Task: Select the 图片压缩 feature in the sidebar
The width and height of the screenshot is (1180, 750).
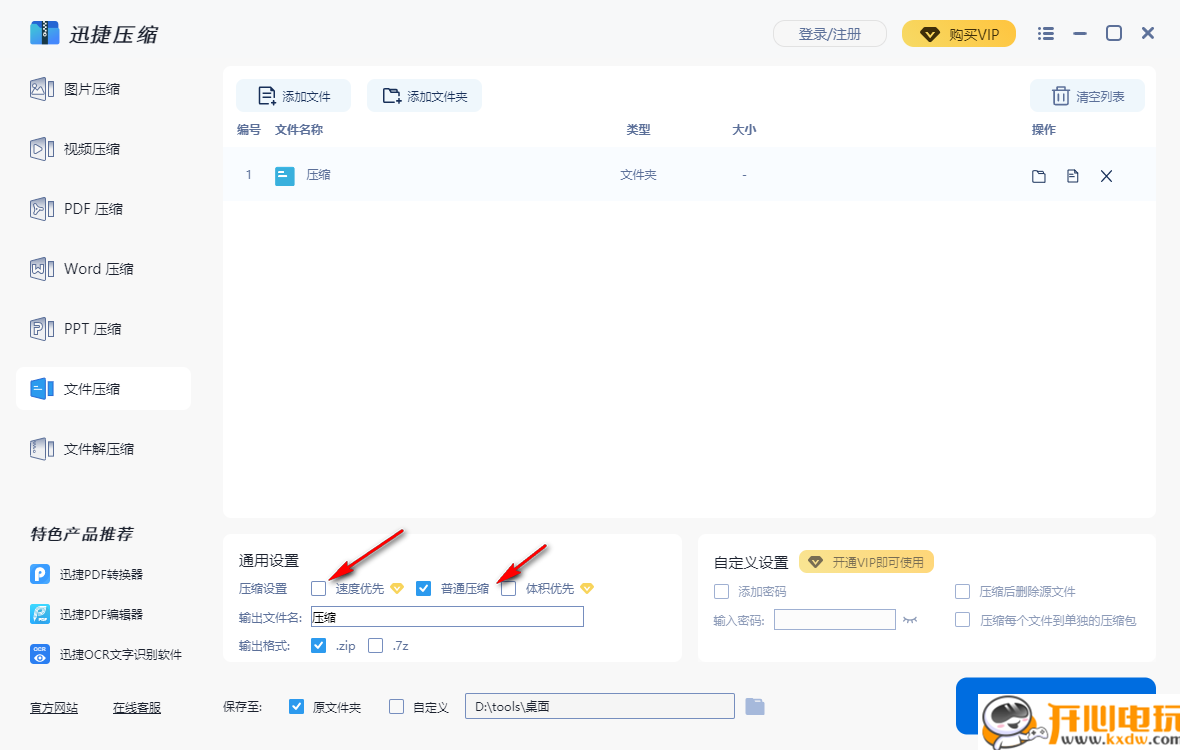Action: [90, 88]
